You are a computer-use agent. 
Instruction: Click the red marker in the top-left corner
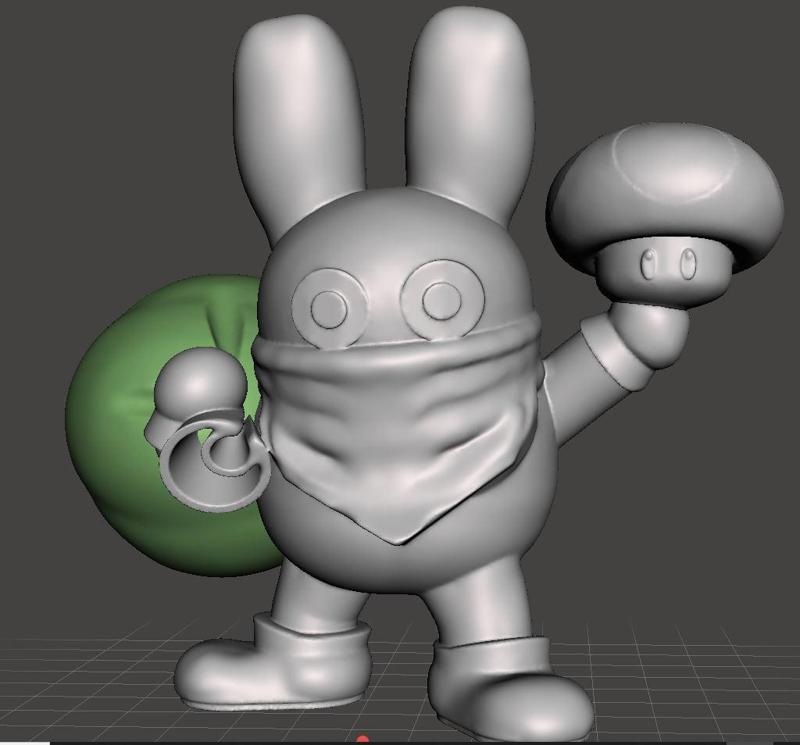click(5, 5)
